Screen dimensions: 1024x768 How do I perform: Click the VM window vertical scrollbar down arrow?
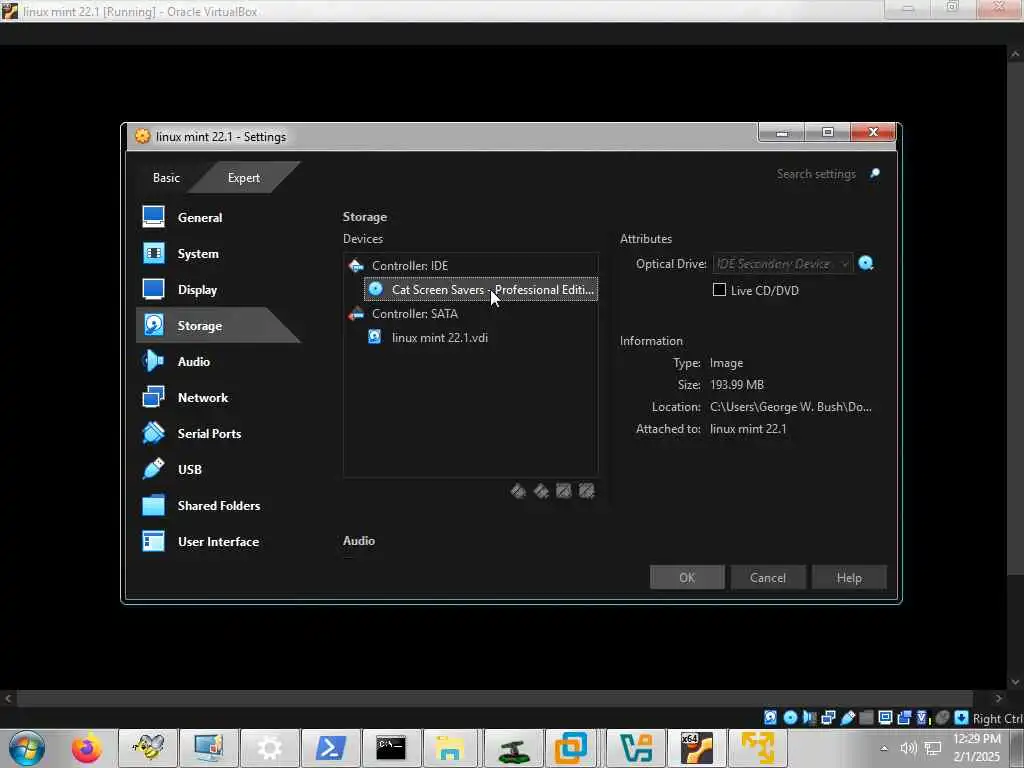(x=1015, y=681)
